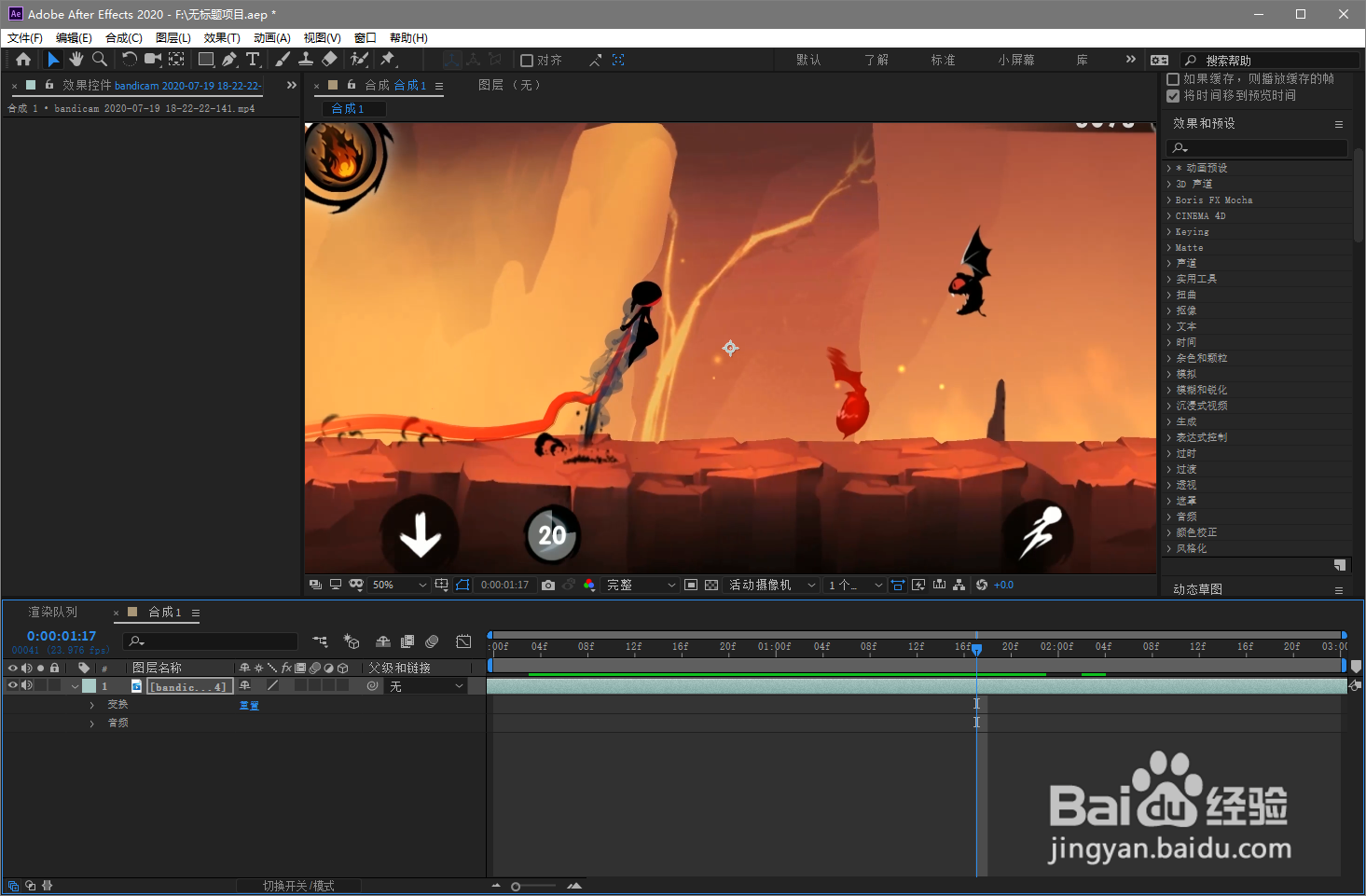Screen dimensions: 1366x896
Task: Show more workspaces with double chevron
Action: [x=1131, y=60]
